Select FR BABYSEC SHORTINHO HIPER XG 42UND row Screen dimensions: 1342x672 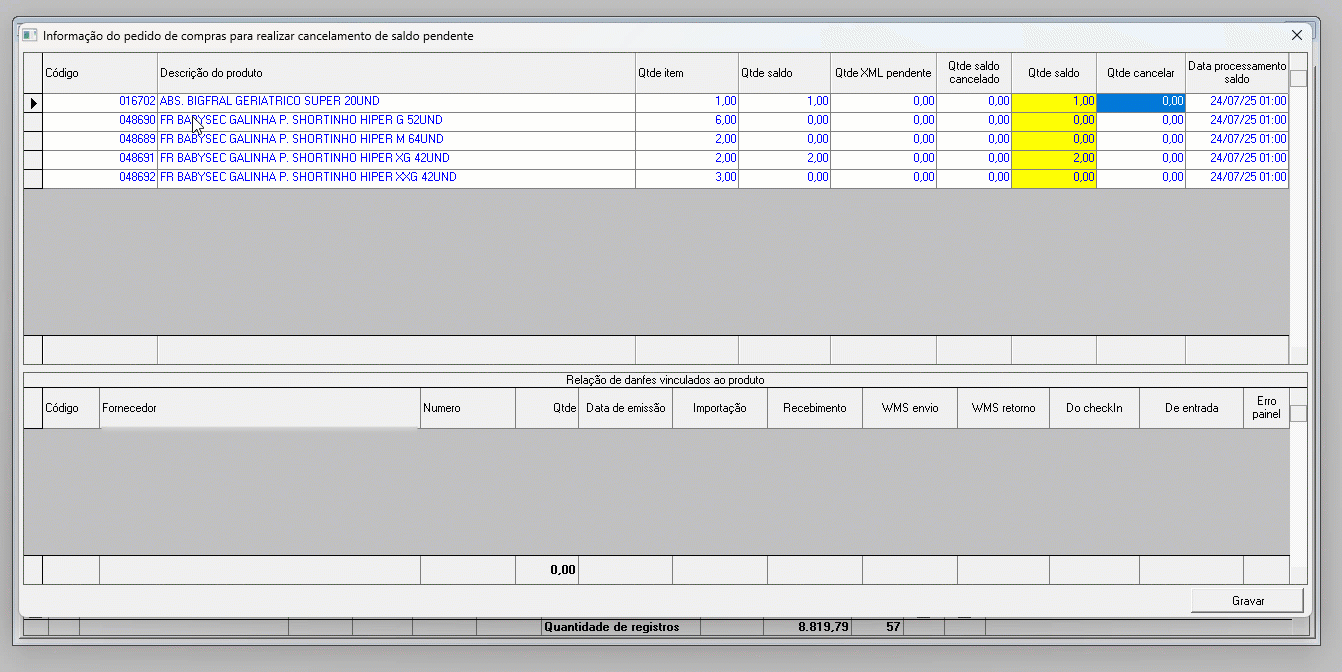pyautogui.click(x=396, y=159)
